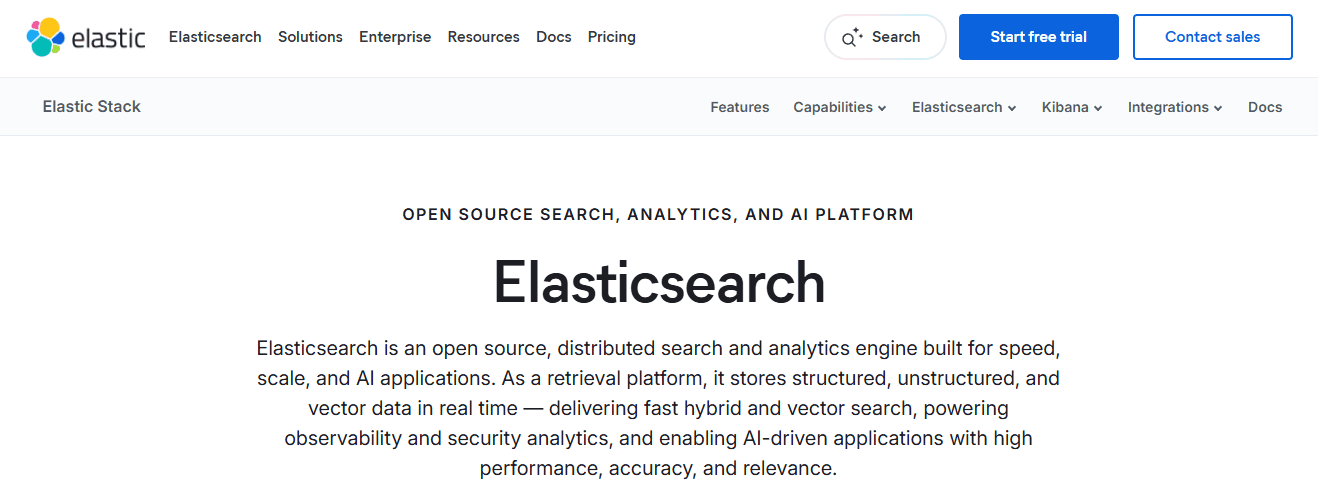
Task: Open the Elasticsearch top menu
Action: (215, 37)
